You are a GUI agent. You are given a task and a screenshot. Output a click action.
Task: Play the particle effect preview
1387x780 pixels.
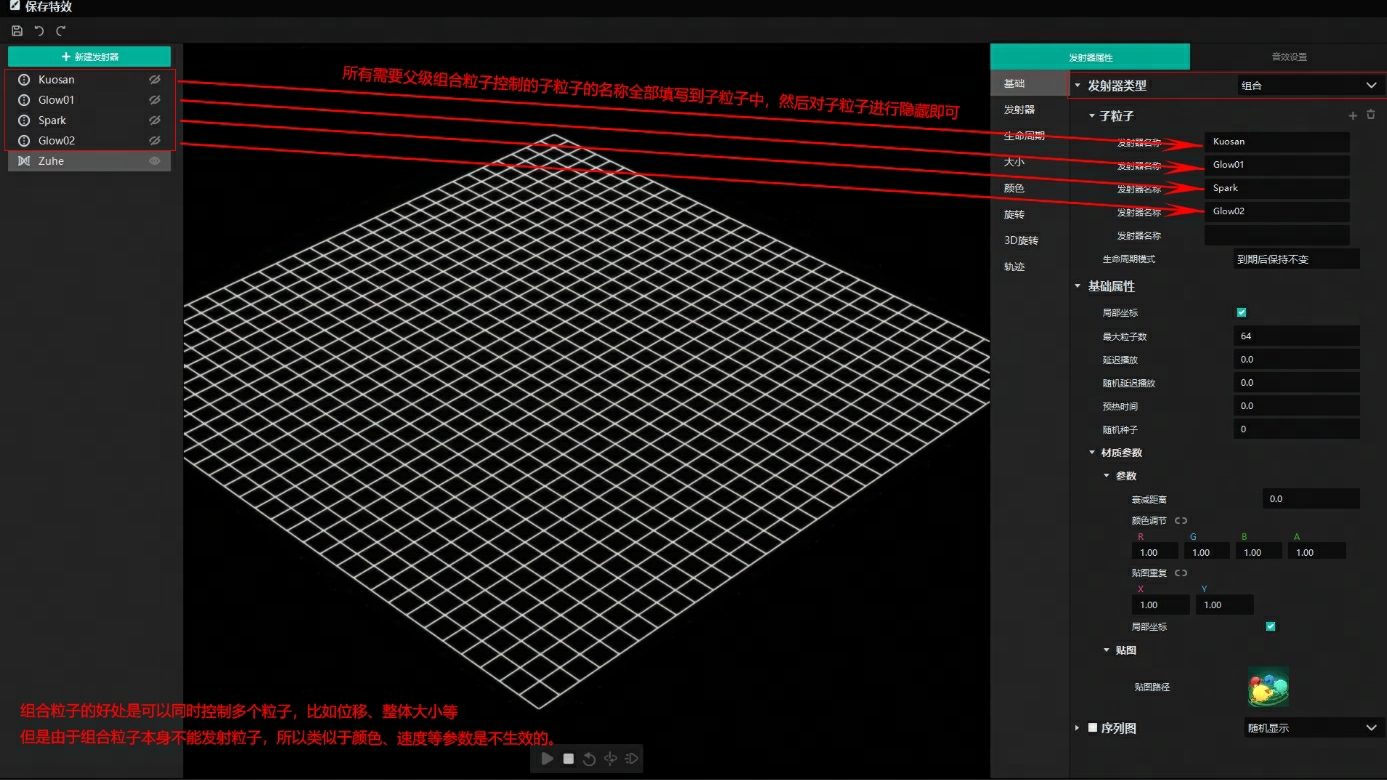point(547,759)
